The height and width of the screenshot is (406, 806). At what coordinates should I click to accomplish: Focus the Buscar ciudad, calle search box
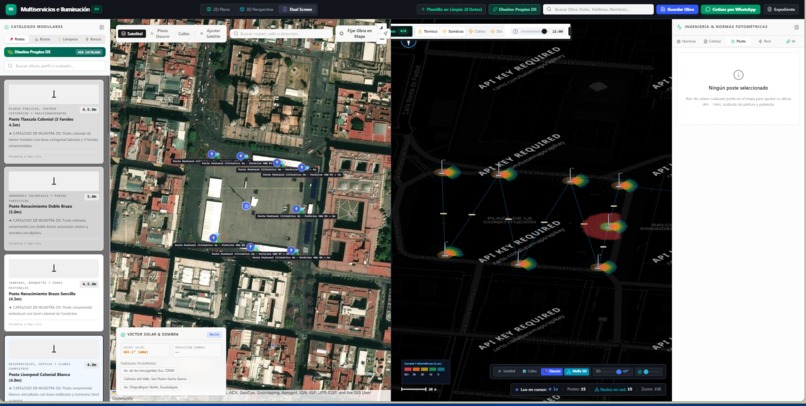(x=281, y=33)
